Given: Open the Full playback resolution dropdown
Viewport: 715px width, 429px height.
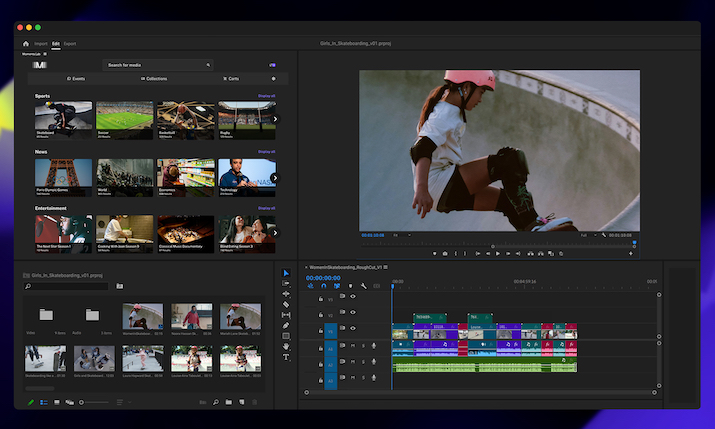Looking at the screenshot, I should click(x=589, y=235).
